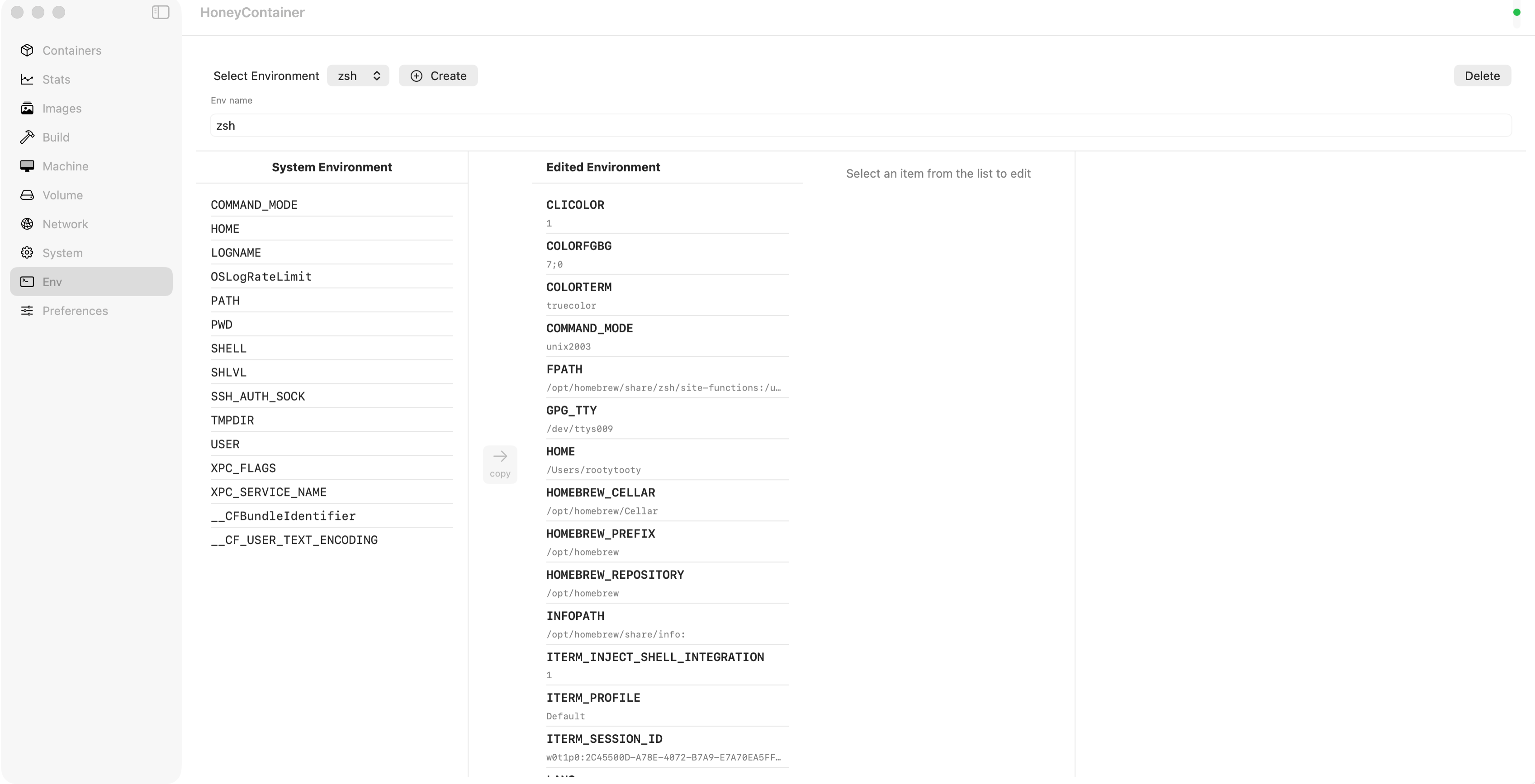This screenshot has width=1535, height=784.
Task: Select PWD variable
Action: coord(332,325)
